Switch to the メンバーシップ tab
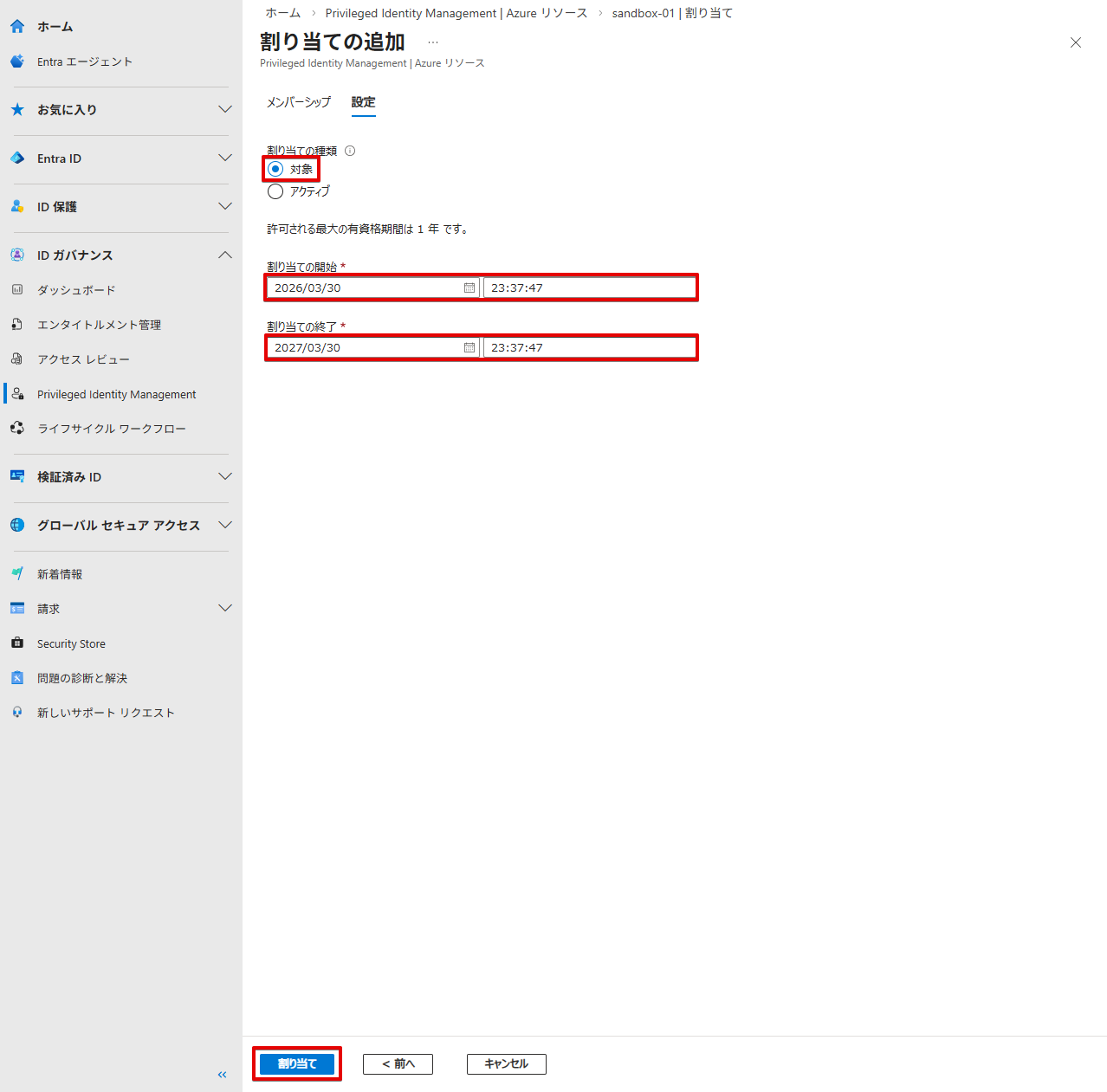This screenshot has height=1092, width=1107. pyautogui.click(x=298, y=101)
